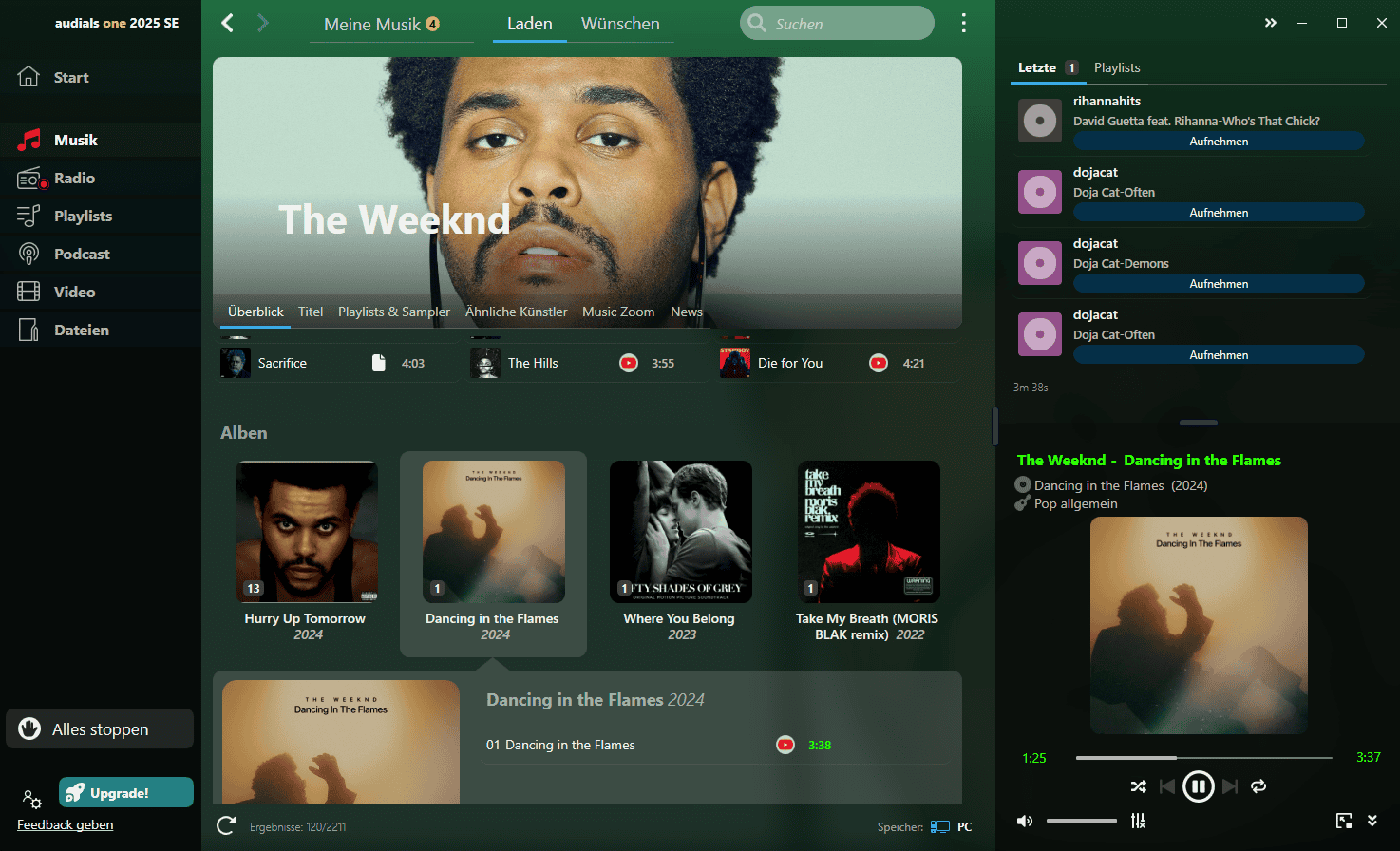Screen dimensions: 1400x851
Task: Click the refresh icon at bottom left
Action: pyautogui.click(x=226, y=826)
